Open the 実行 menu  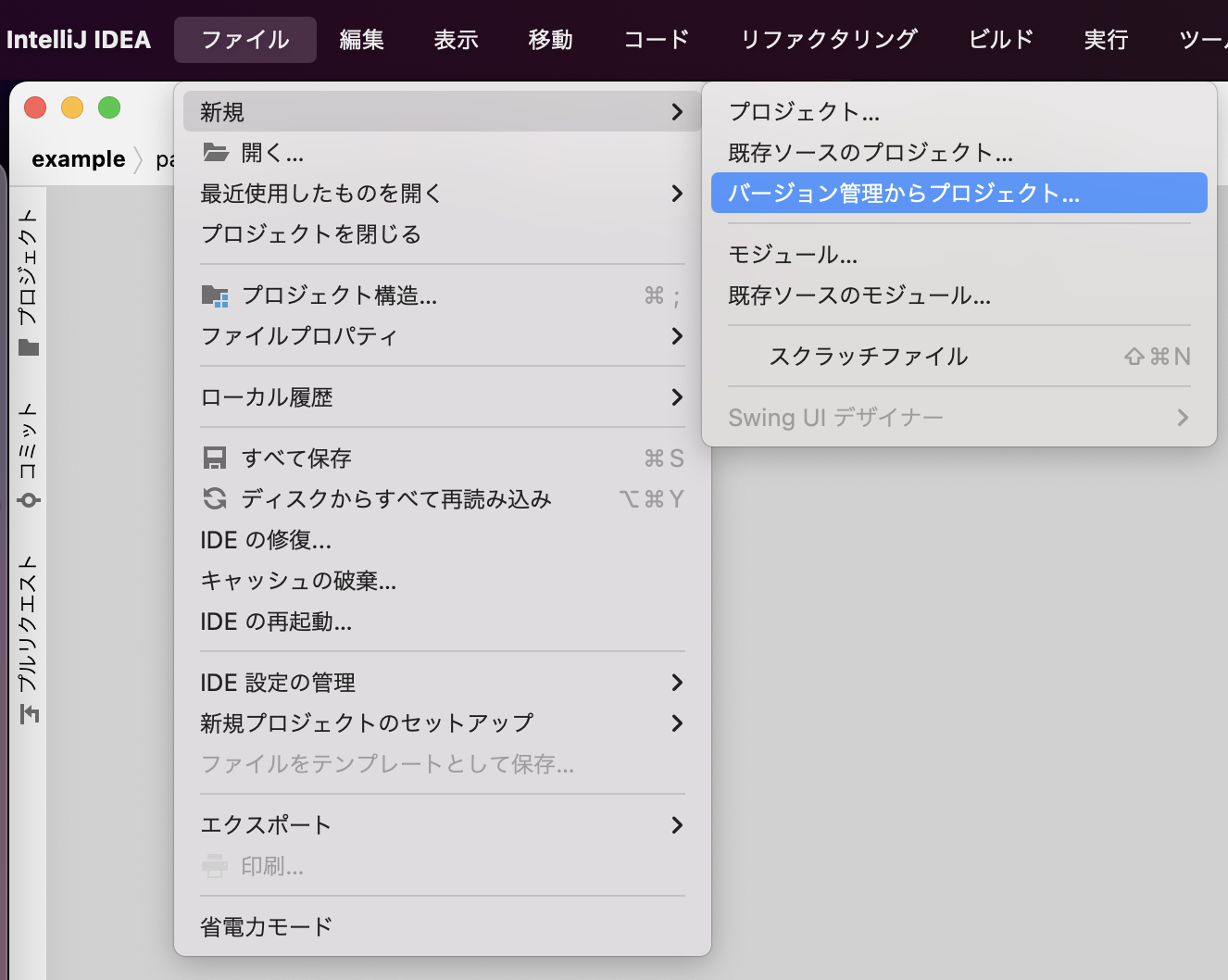(1106, 40)
